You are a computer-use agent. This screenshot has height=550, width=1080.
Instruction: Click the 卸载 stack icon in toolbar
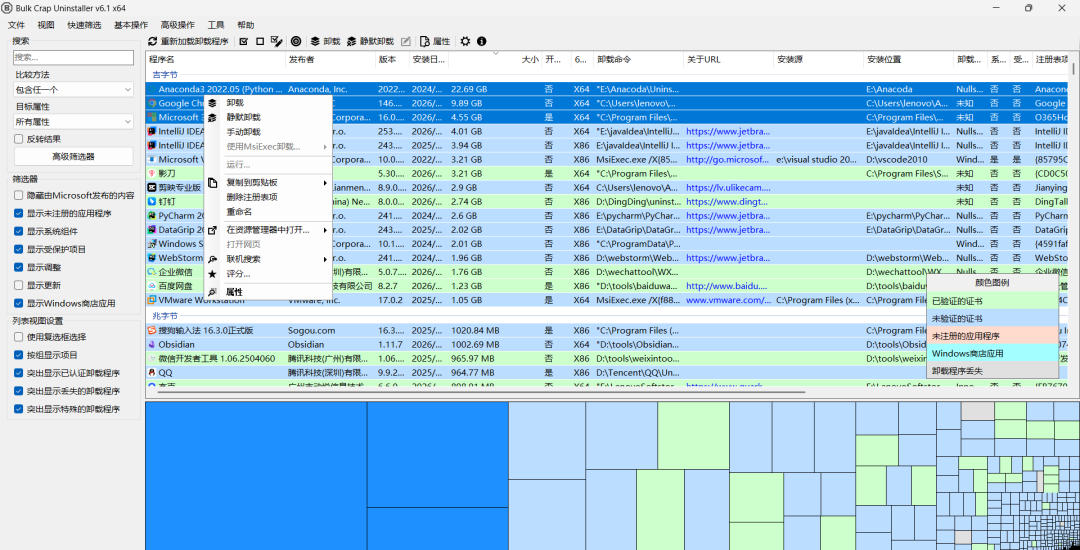click(315, 41)
